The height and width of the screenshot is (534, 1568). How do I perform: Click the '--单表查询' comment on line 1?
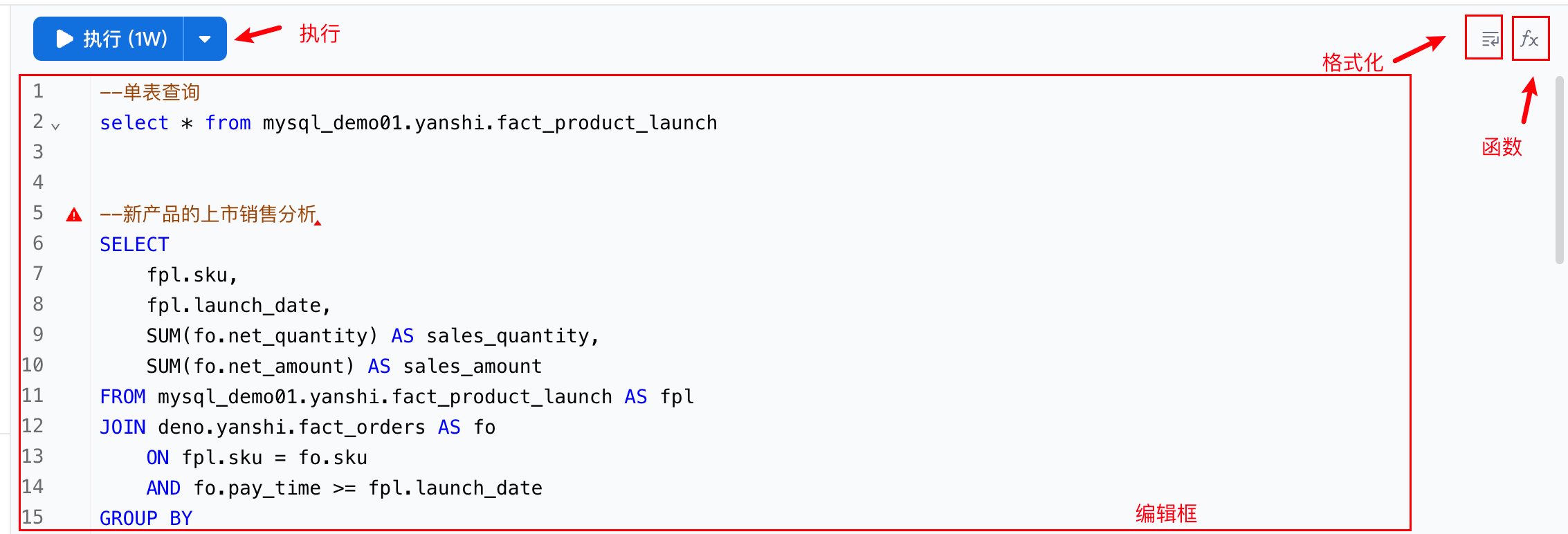[x=149, y=92]
